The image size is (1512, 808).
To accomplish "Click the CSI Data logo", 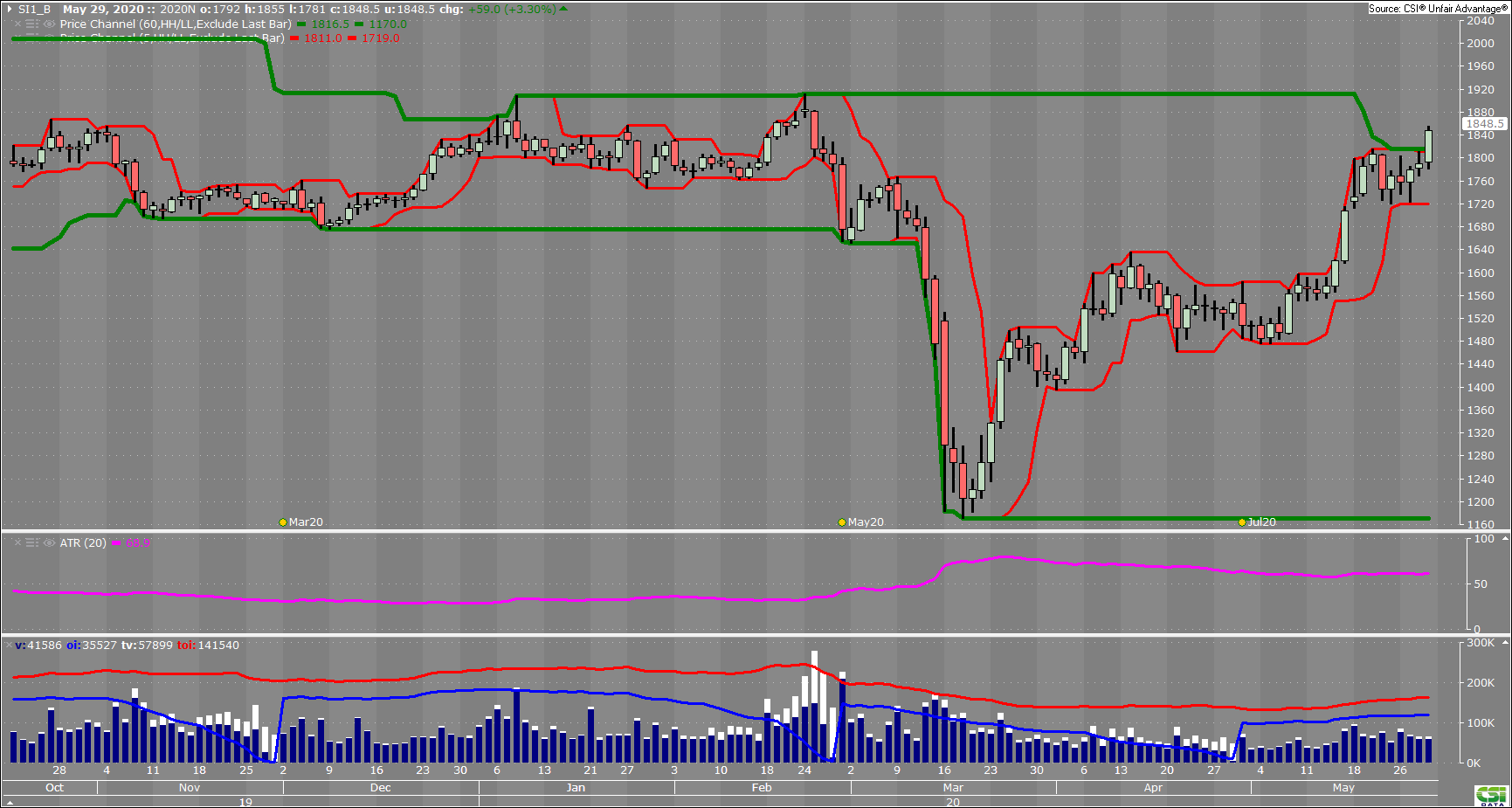I will point(1491,796).
